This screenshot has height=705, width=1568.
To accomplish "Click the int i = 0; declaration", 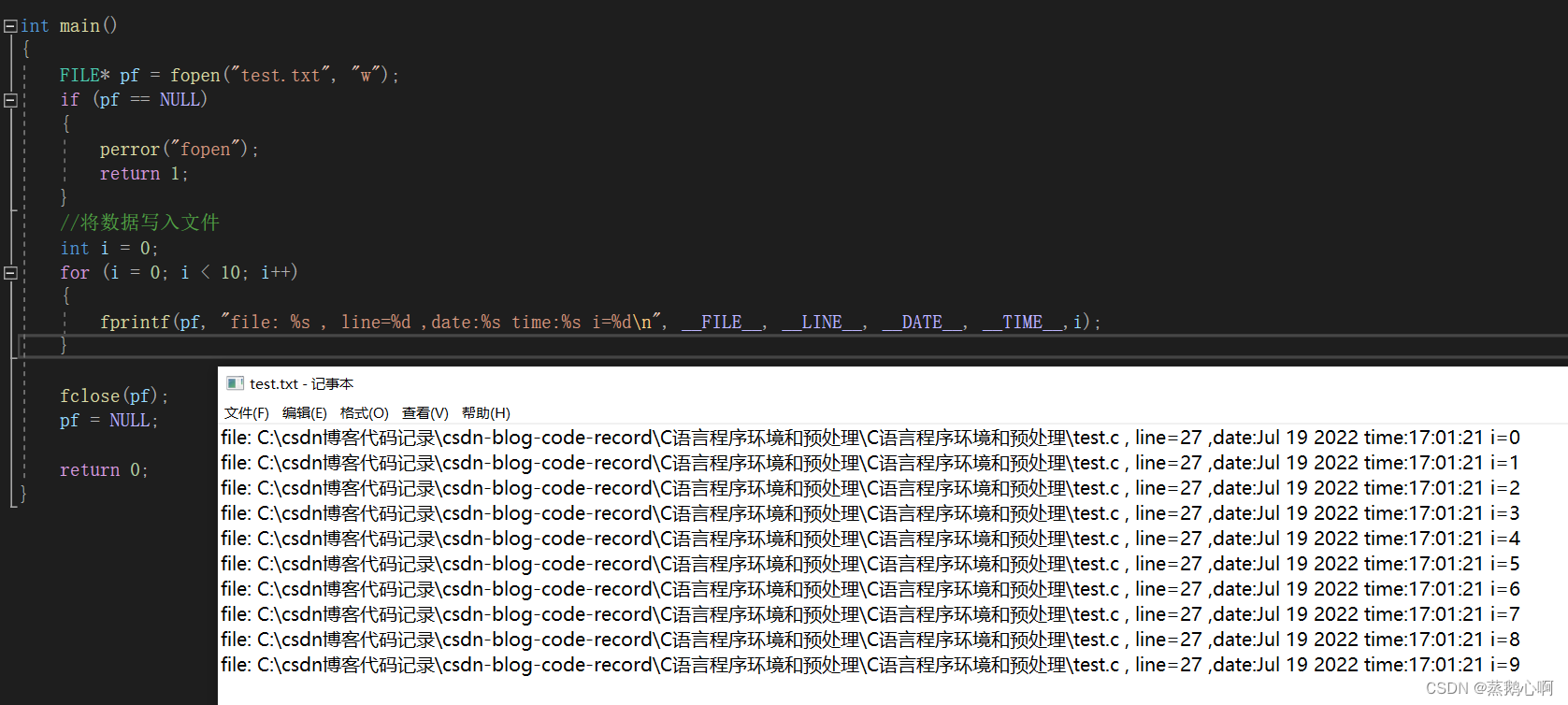I will tap(109, 248).
